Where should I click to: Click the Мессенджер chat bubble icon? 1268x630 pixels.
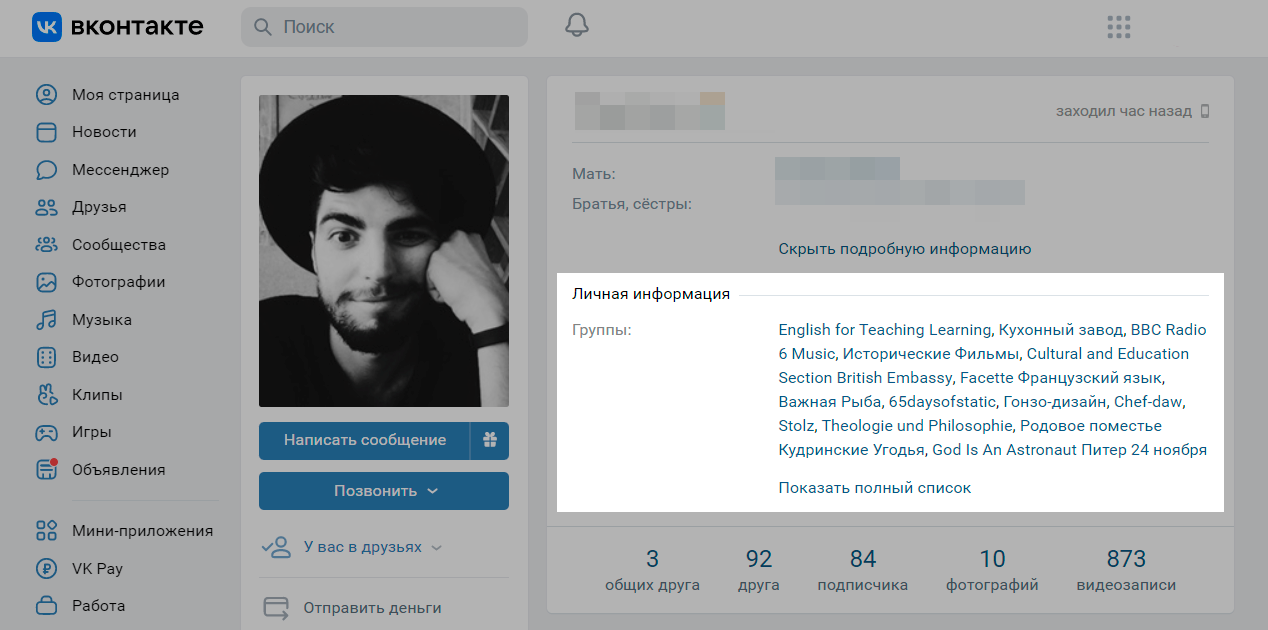tap(46, 170)
